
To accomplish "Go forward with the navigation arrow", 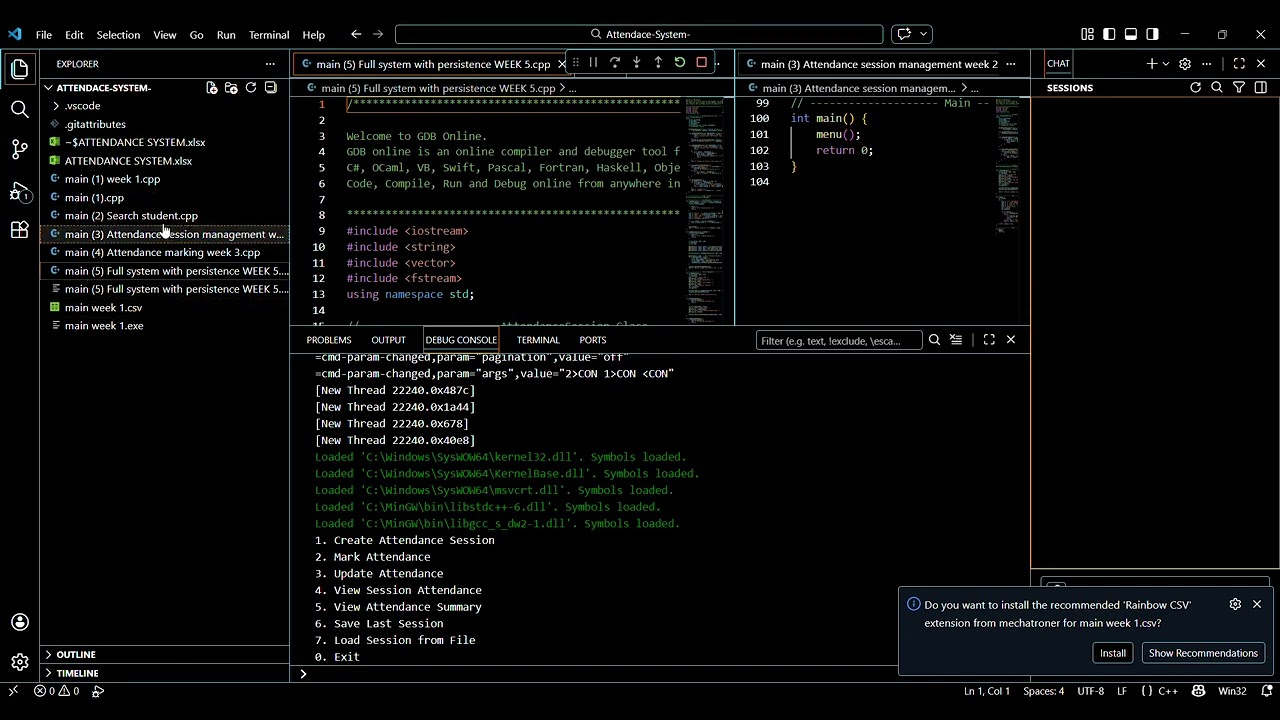I will tap(379, 34).
